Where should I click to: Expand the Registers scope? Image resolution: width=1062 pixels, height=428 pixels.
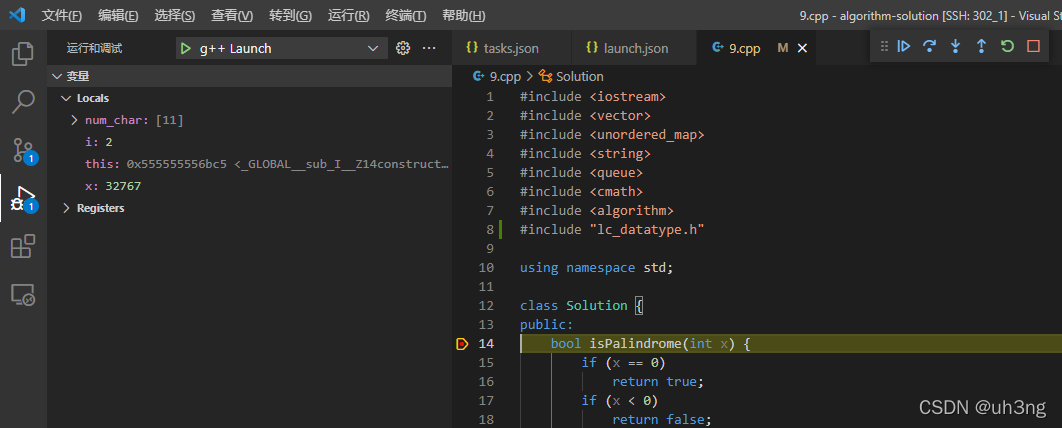(66, 209)
